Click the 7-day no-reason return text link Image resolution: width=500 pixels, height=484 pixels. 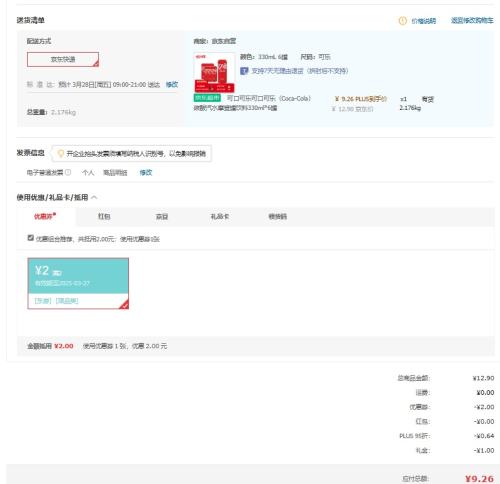coord(300,71)
